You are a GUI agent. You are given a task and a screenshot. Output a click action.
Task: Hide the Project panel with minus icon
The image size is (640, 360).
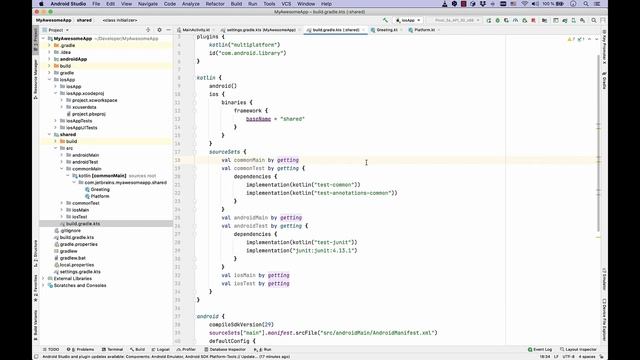pyautogui.click(x=168, y=30)
